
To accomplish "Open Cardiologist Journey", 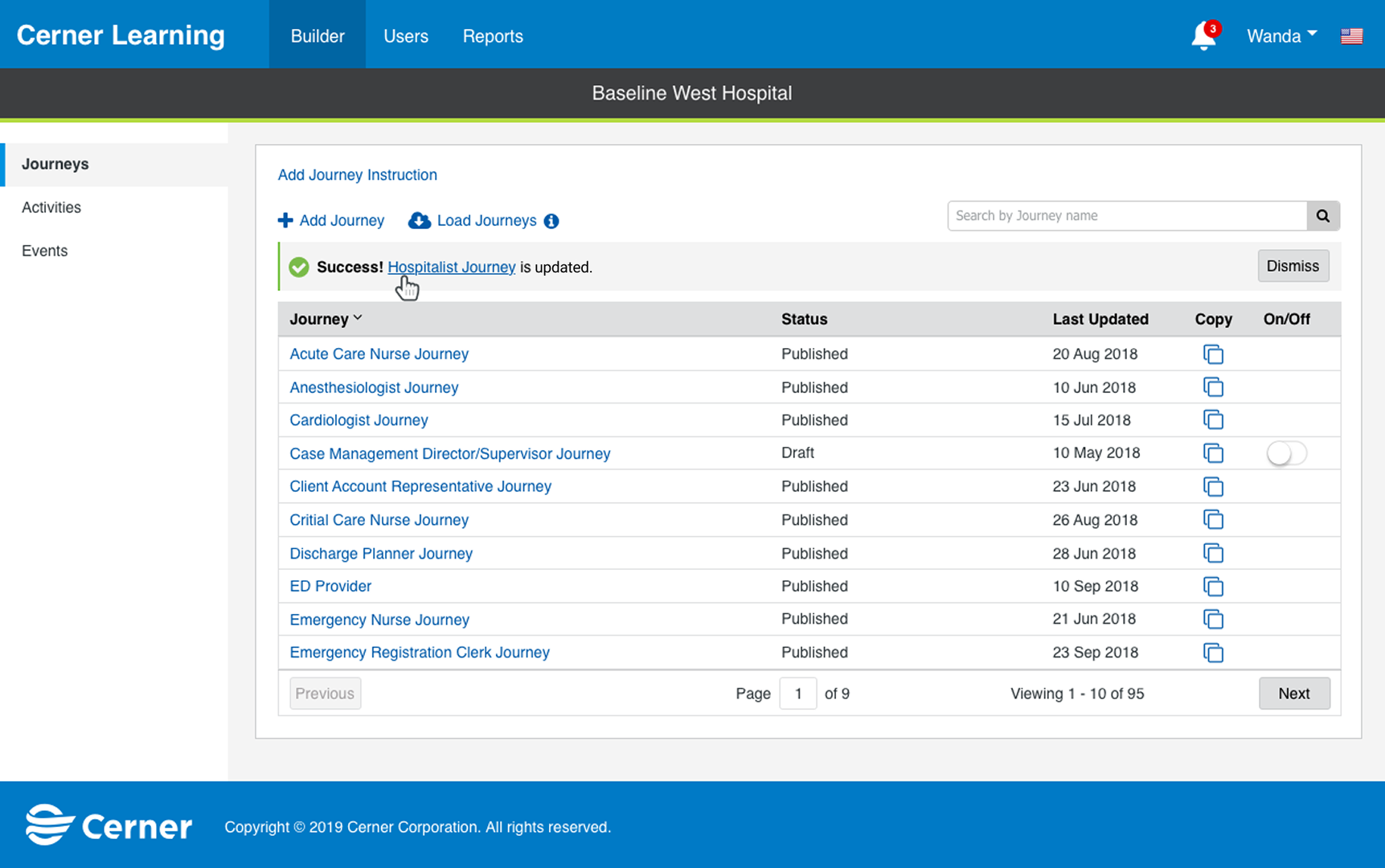I will tap(359, 420).
